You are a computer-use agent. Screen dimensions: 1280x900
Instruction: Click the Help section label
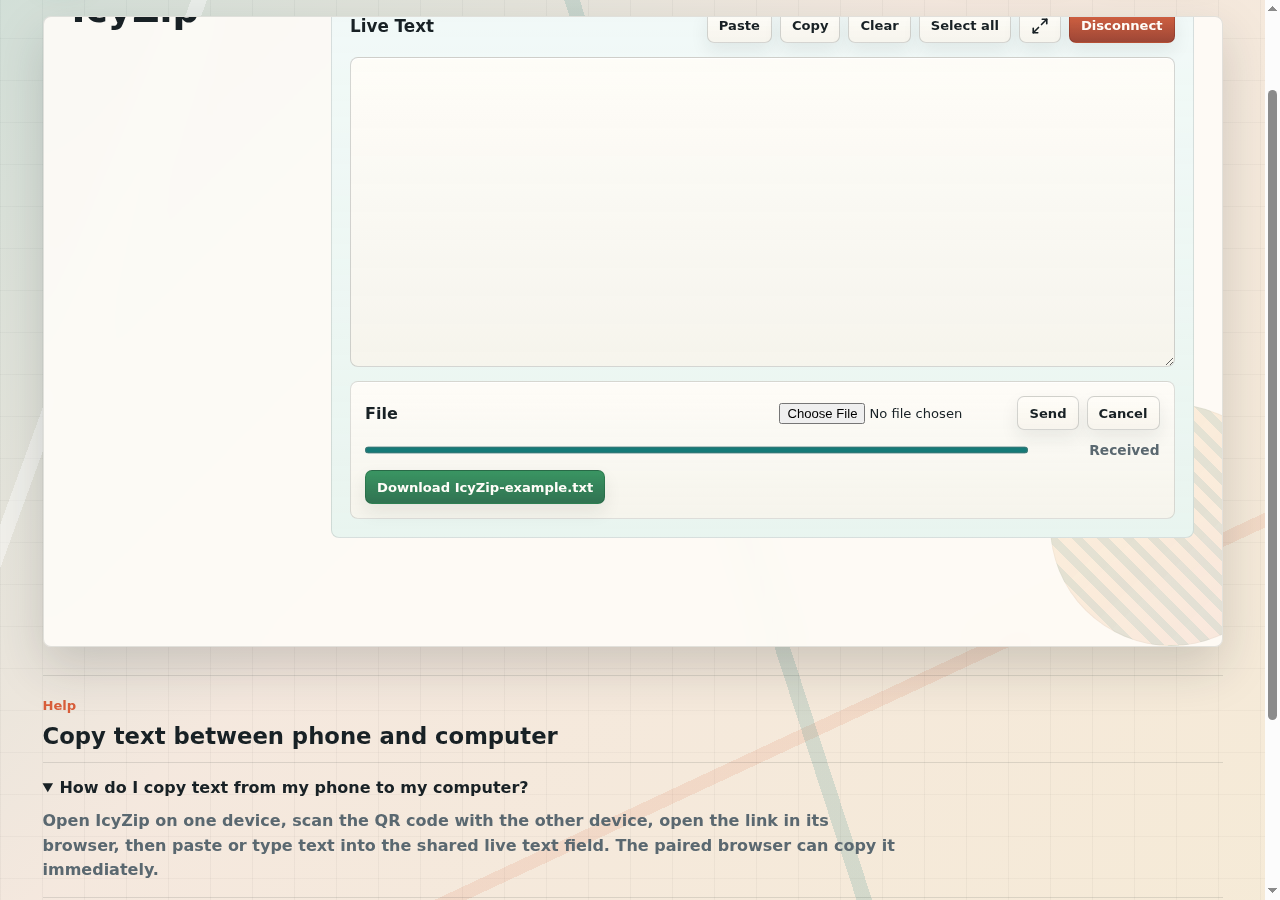(x=59, y=705)
